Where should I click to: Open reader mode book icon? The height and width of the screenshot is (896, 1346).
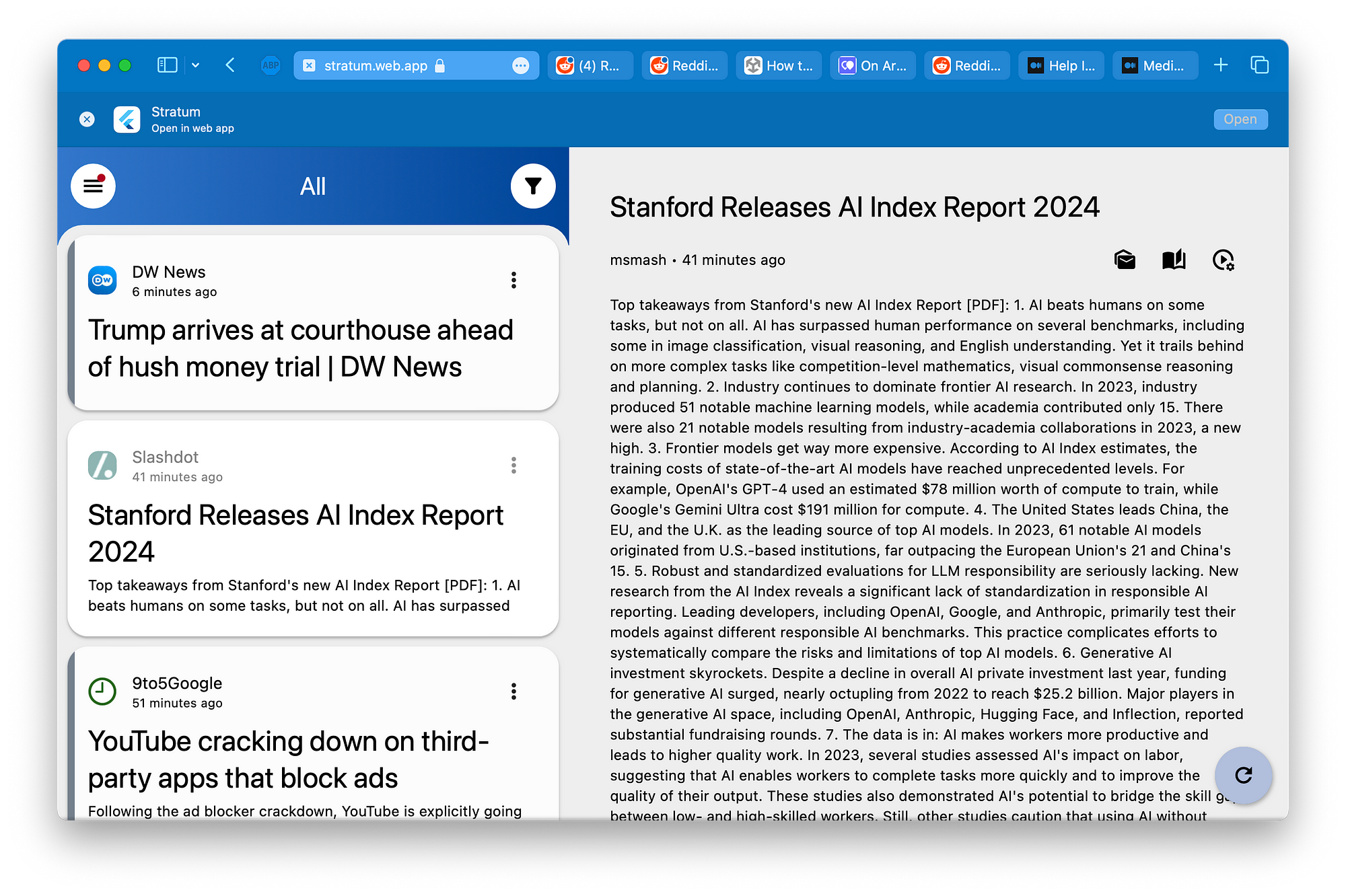1174,260
